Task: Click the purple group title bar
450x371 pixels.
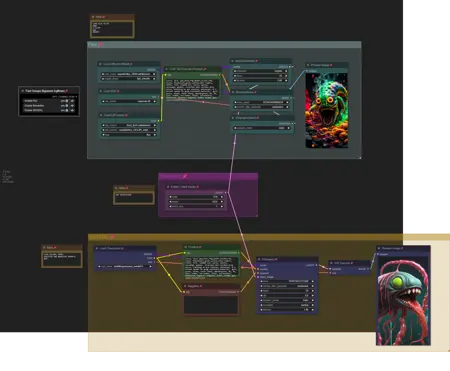Action: click(208, 176)
